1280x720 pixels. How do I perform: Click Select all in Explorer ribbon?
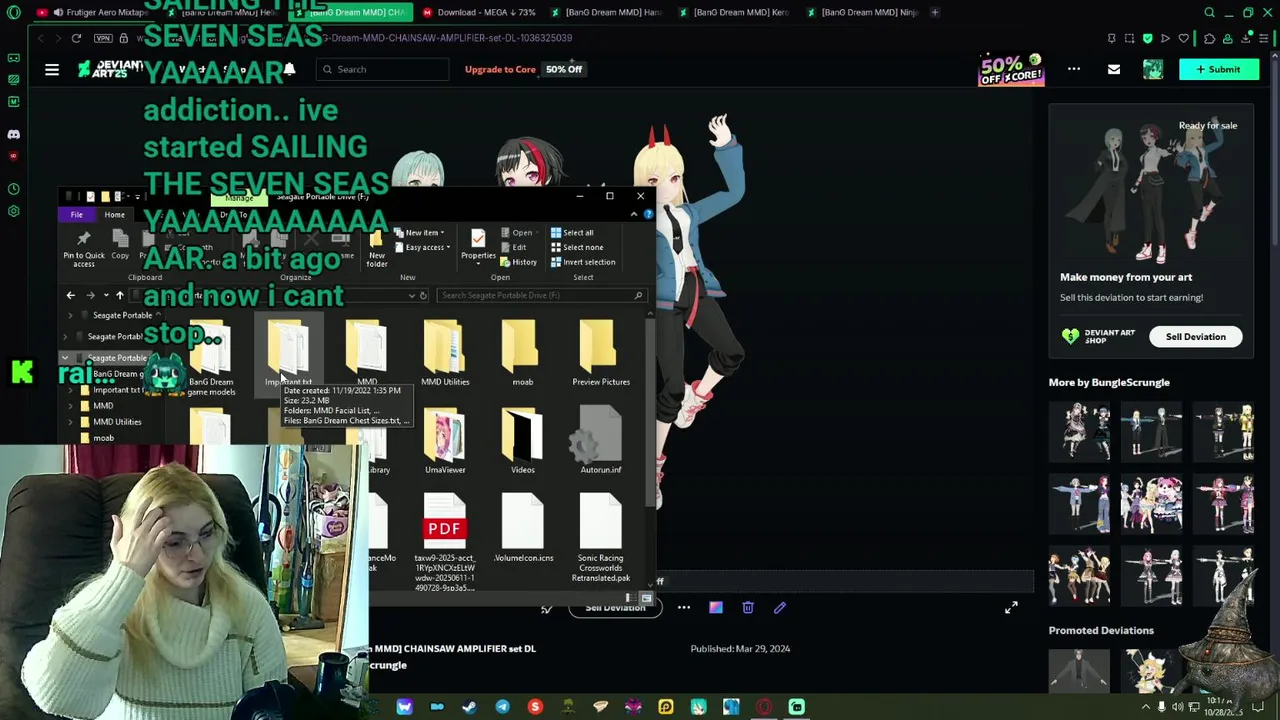[572, 233]
